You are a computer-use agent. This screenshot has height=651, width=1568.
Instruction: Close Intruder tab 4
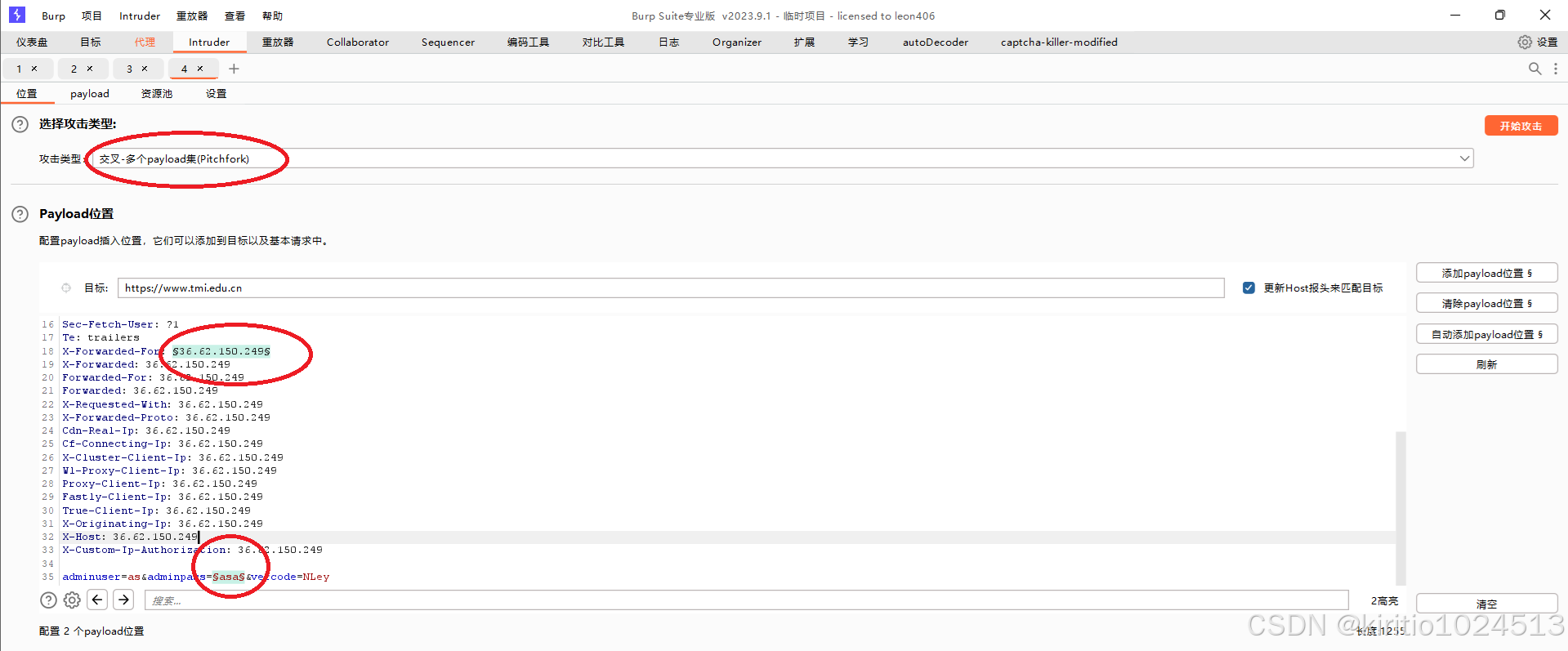(x=200, y=69)
